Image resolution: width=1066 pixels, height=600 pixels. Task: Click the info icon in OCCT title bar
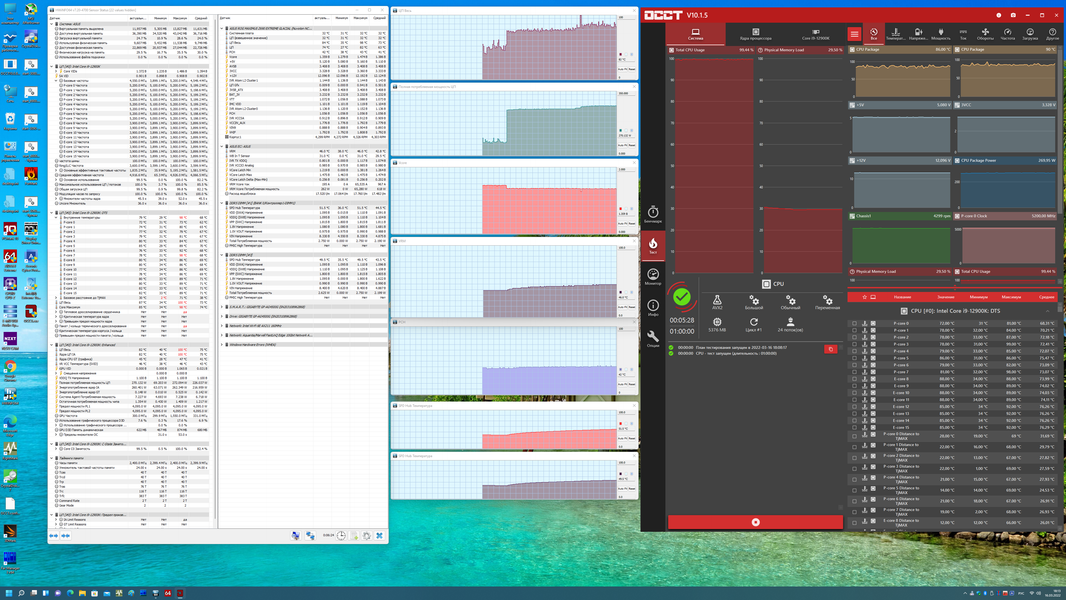999,15
